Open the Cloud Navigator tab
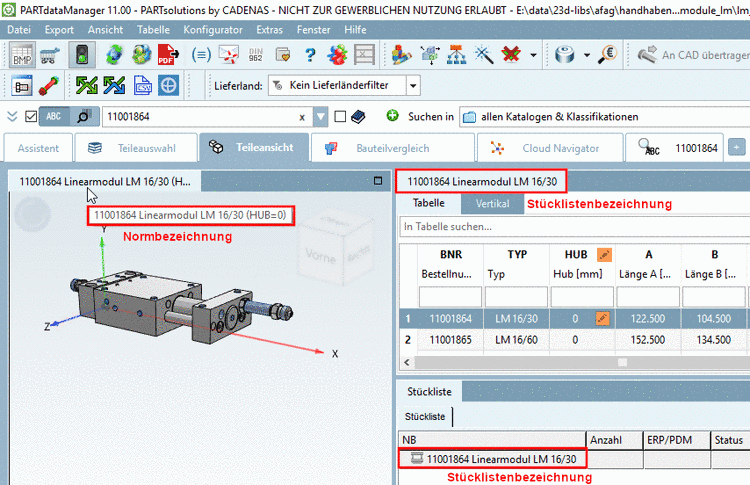This screenshot has width=750, height=485. click(x=550, y=148)
